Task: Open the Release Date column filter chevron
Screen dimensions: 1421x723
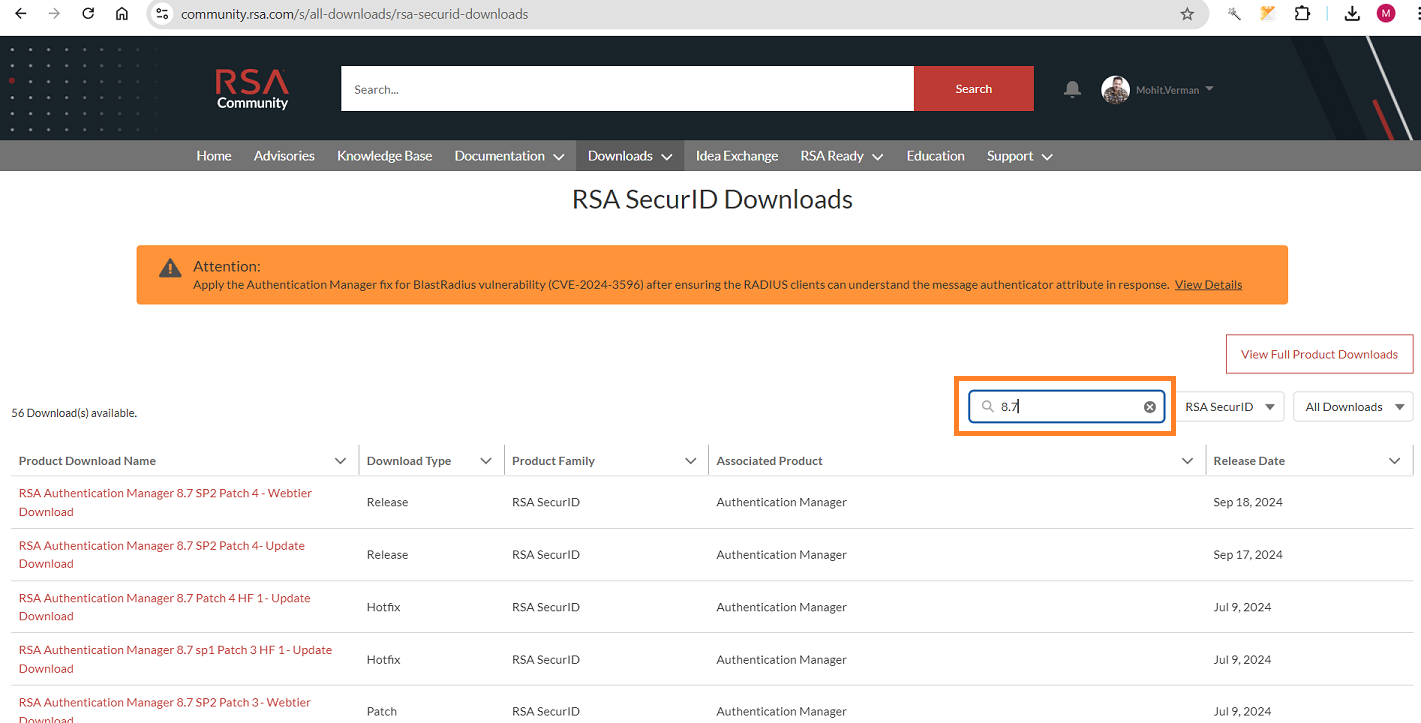Action: click(1394, 460)
